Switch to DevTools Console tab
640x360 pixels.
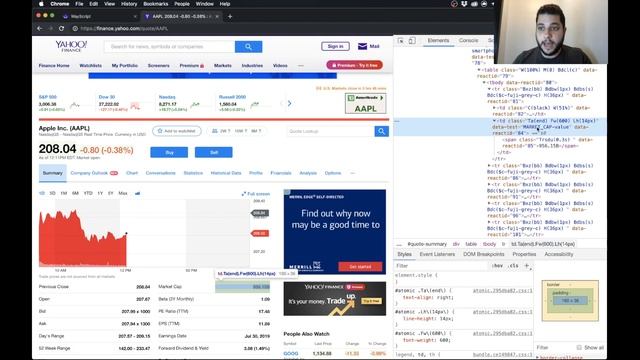pos(468,40)
